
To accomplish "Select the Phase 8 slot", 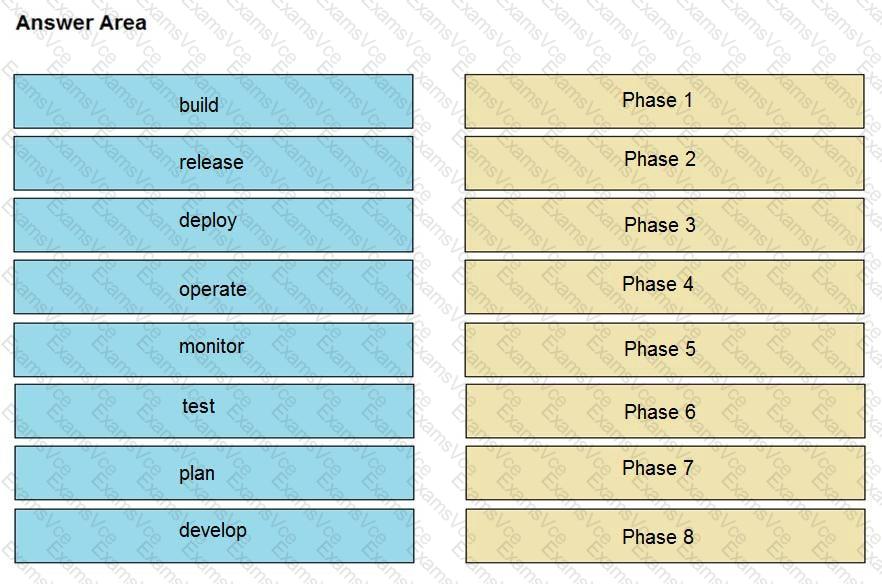I will (x=665, y=536).
